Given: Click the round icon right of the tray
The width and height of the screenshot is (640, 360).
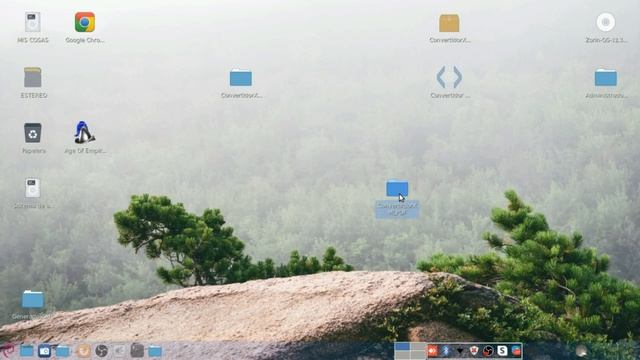Looking at the screenshot, I should [581, 351].
